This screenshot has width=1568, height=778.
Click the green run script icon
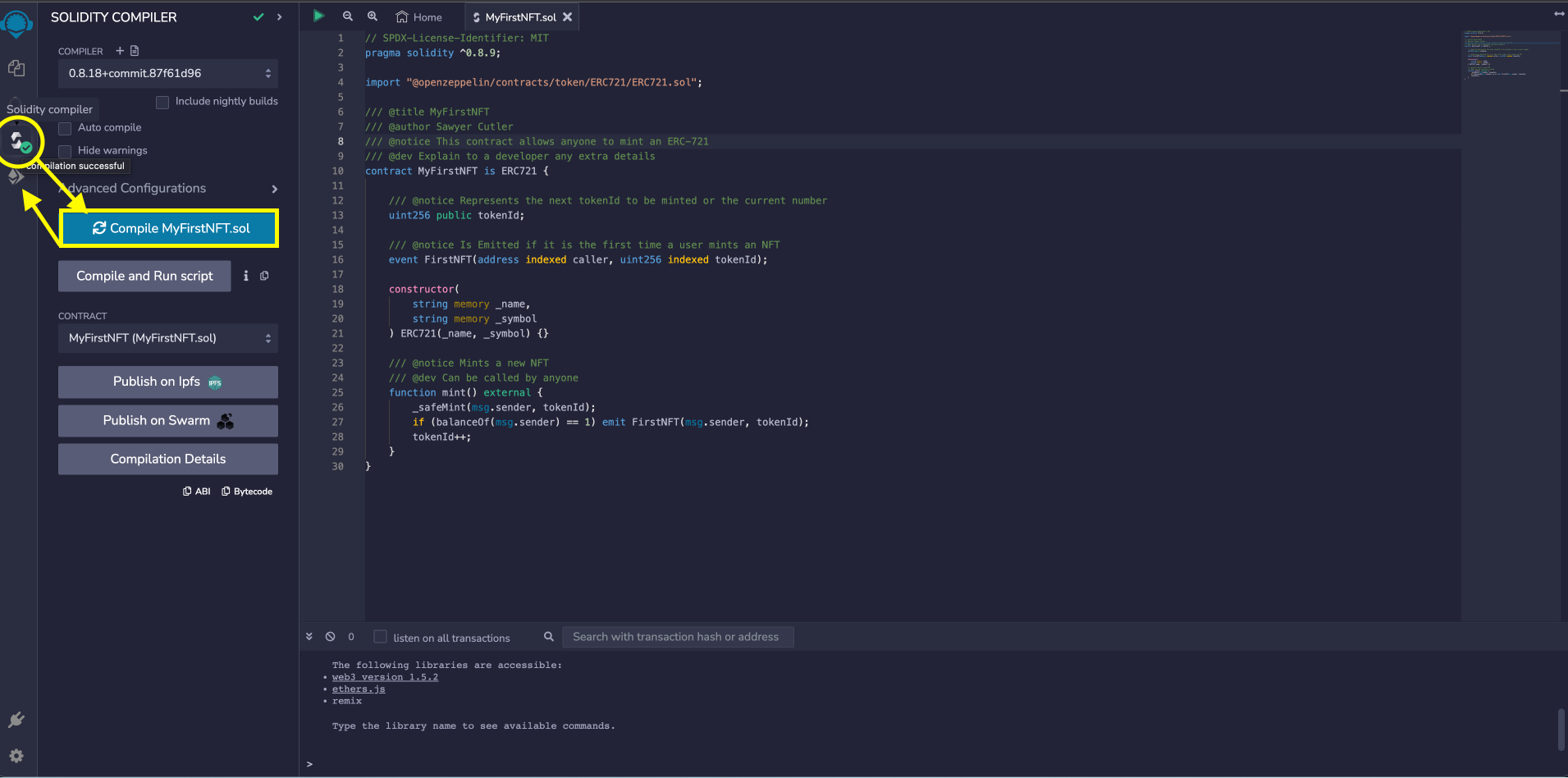point(318,16)
